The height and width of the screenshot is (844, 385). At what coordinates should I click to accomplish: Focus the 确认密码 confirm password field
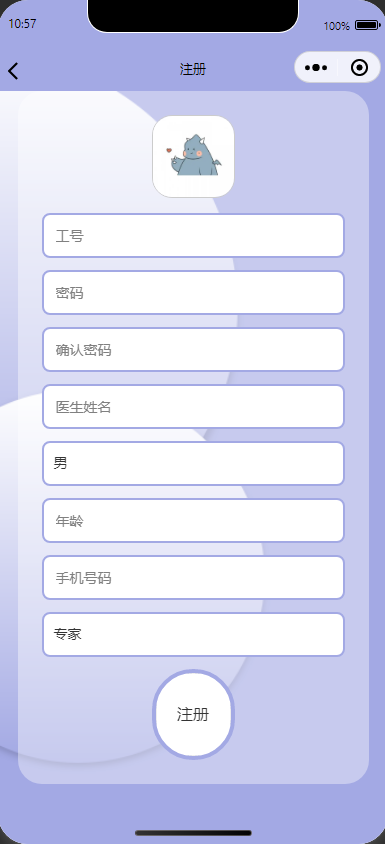pyautogui.click(x=193, y=350)
